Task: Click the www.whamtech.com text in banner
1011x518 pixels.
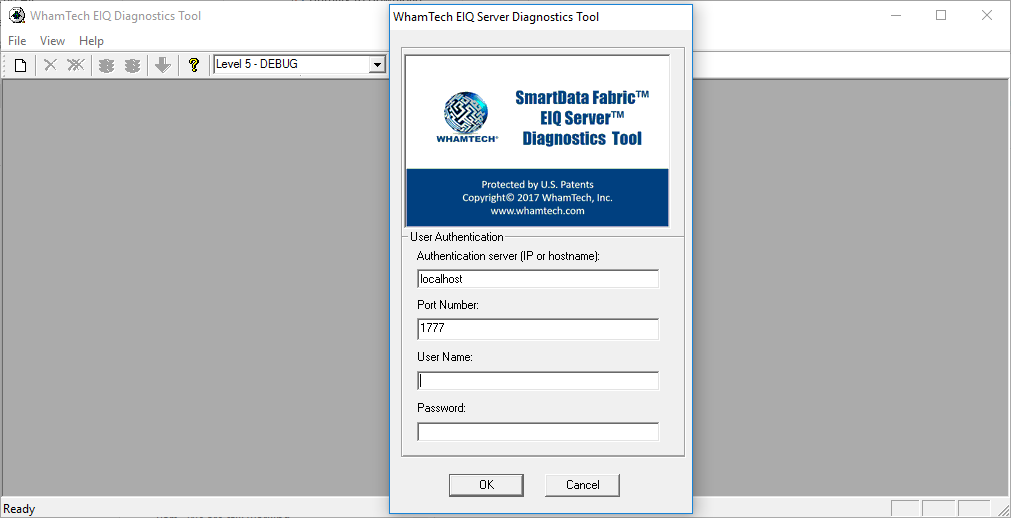Action: [x=537, y=210]
